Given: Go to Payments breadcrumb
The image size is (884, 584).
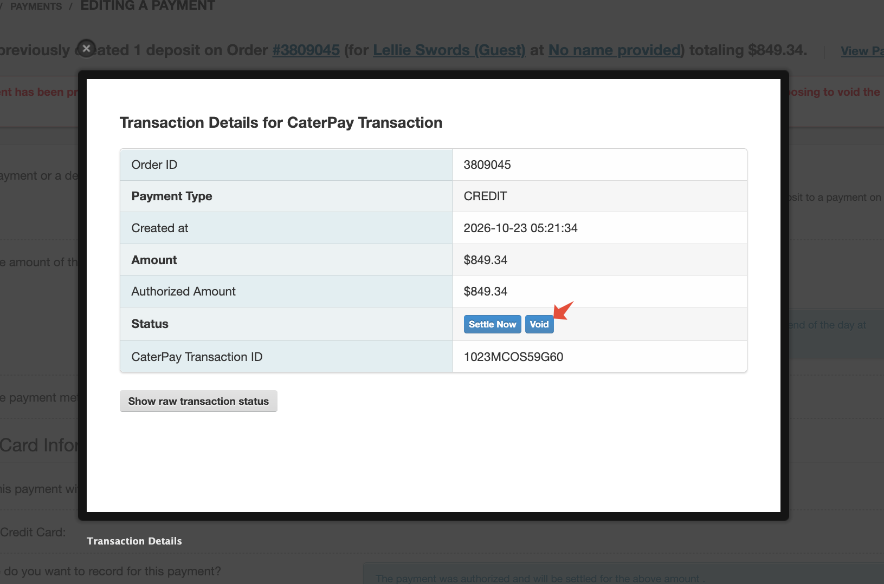Looking at the screenshot, I should point(36,6).
